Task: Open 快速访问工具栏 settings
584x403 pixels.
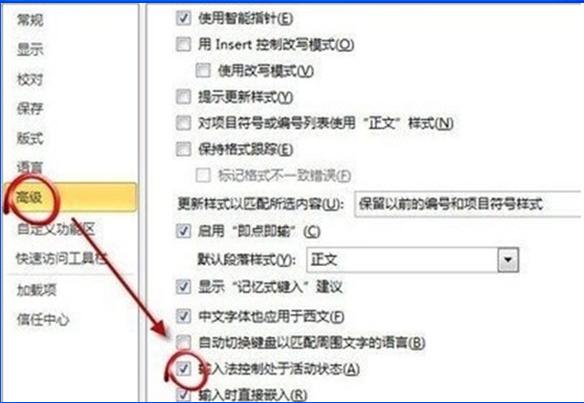Action: (x=61, y=258)
